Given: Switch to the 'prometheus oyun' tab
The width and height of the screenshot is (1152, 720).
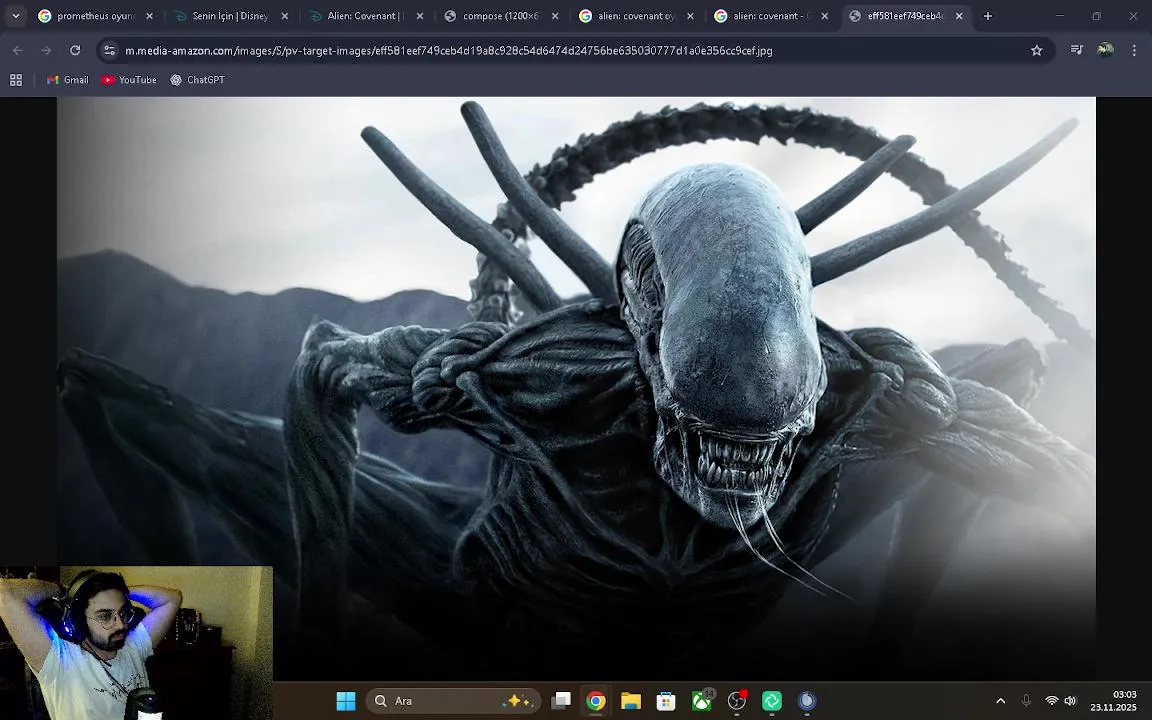Looking at the screenshot, I should click(x=96, y=15).
